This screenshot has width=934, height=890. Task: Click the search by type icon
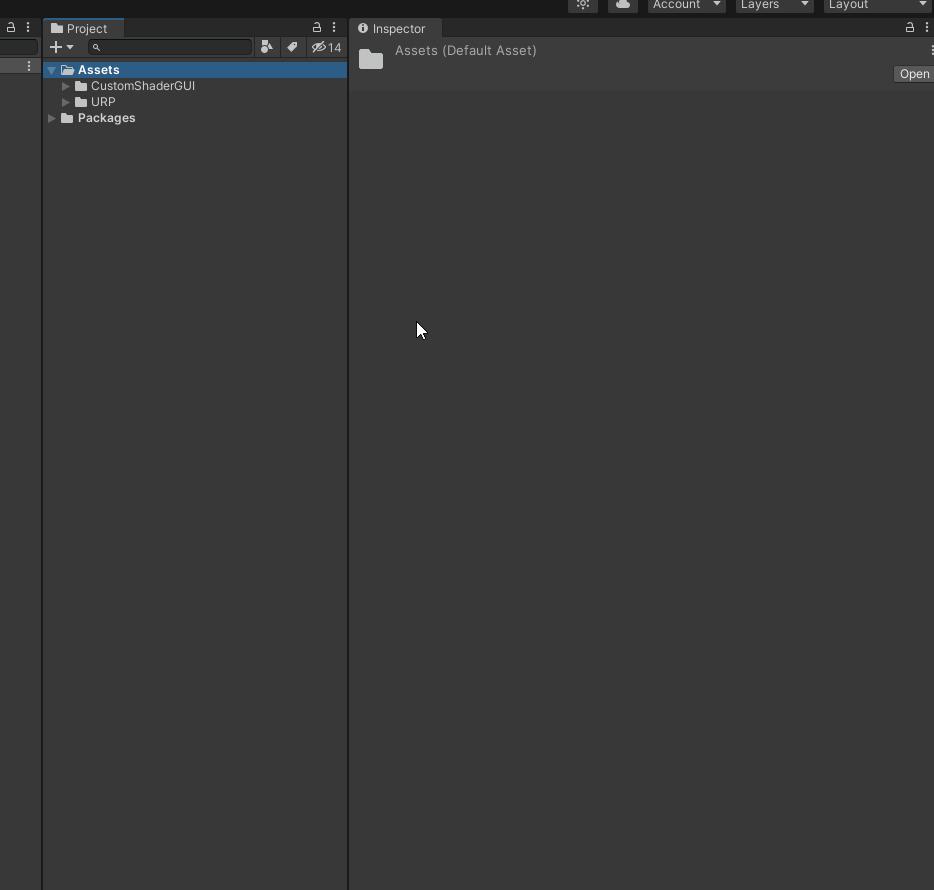click(266, 47)
